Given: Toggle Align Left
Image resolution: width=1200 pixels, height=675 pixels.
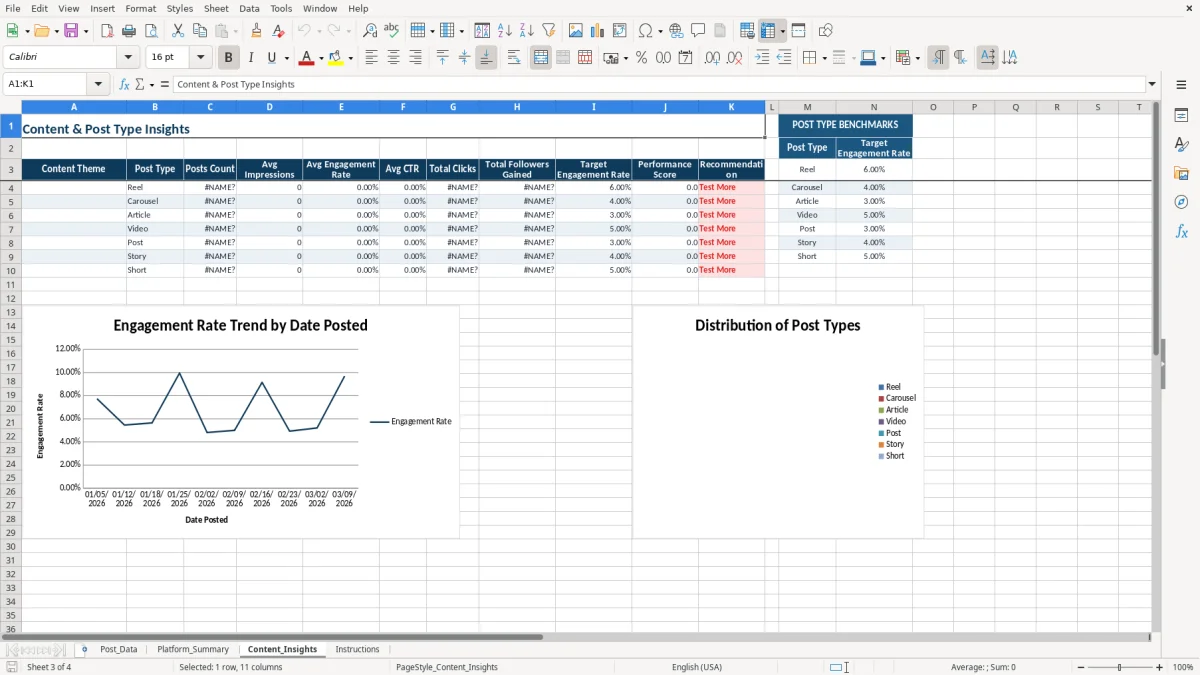Looking at the screenshot, I should coord(372,58).
